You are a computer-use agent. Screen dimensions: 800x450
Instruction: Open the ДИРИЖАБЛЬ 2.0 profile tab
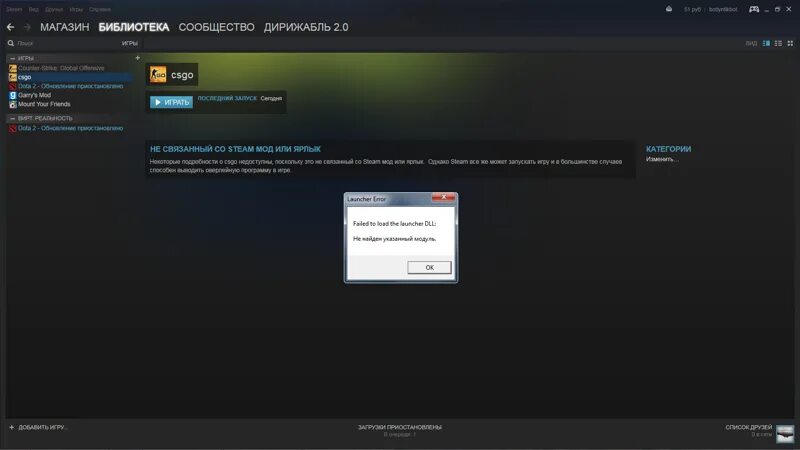[306, 27]
